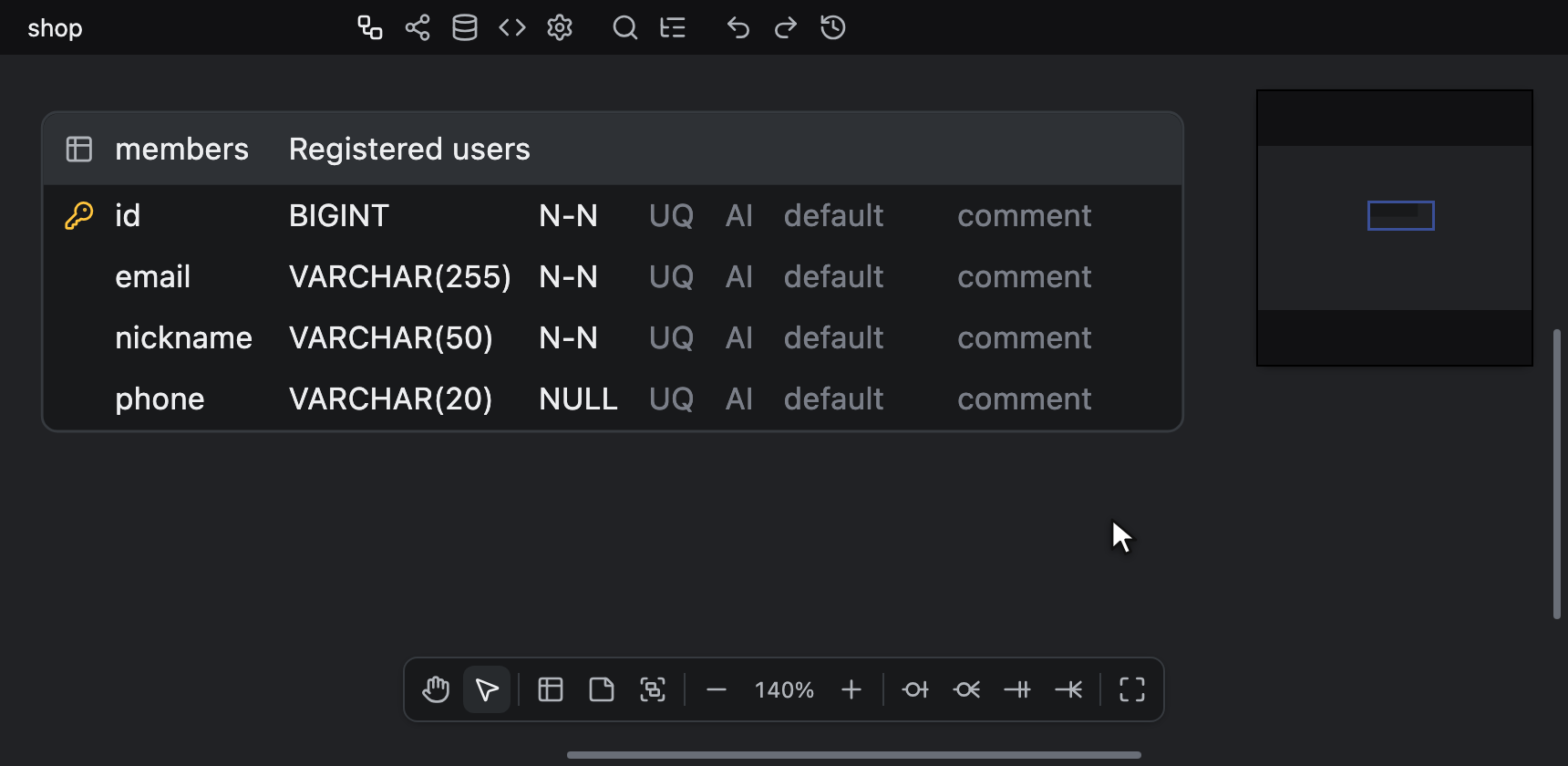This screenshot has width=1568, height=766.
Task: Toggle UQ on the email column
Action: pos(672,276)
